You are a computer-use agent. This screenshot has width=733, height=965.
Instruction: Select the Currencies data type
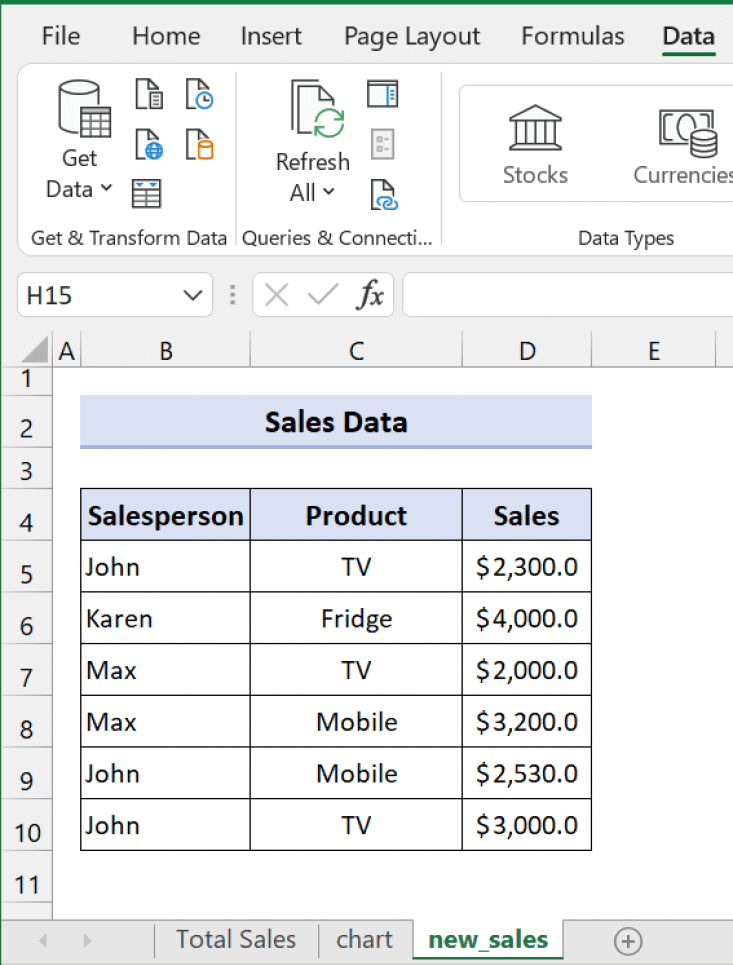coord(686,145)
